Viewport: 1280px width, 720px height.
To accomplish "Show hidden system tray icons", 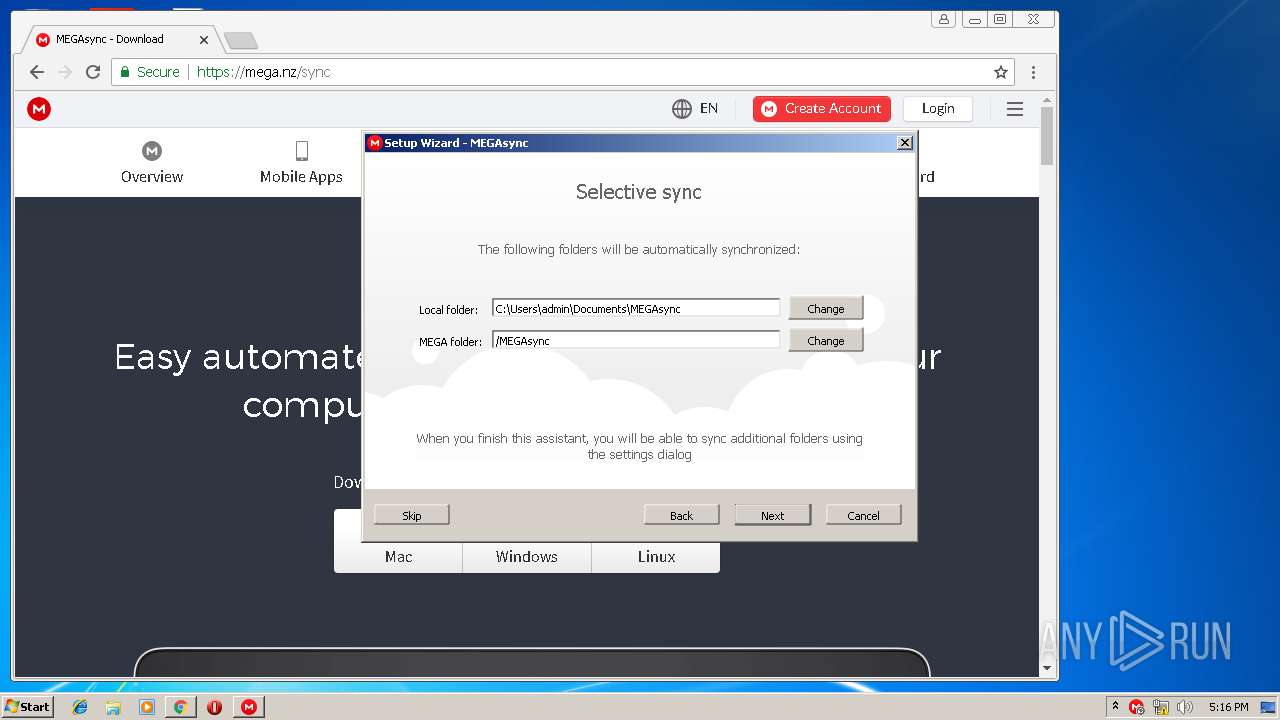I will 1115,707.
